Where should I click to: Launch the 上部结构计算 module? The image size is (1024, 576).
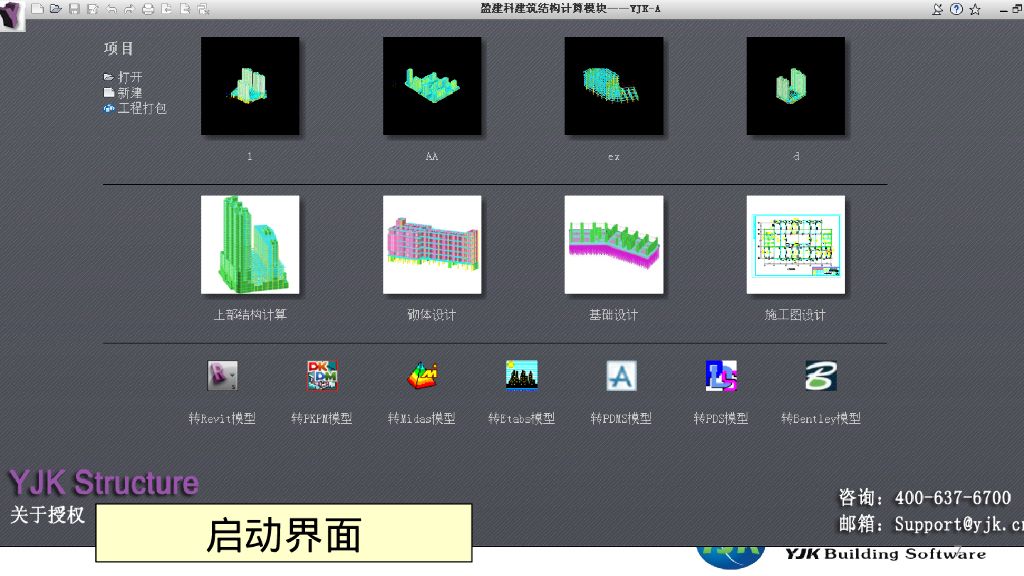tap(249, 243)
